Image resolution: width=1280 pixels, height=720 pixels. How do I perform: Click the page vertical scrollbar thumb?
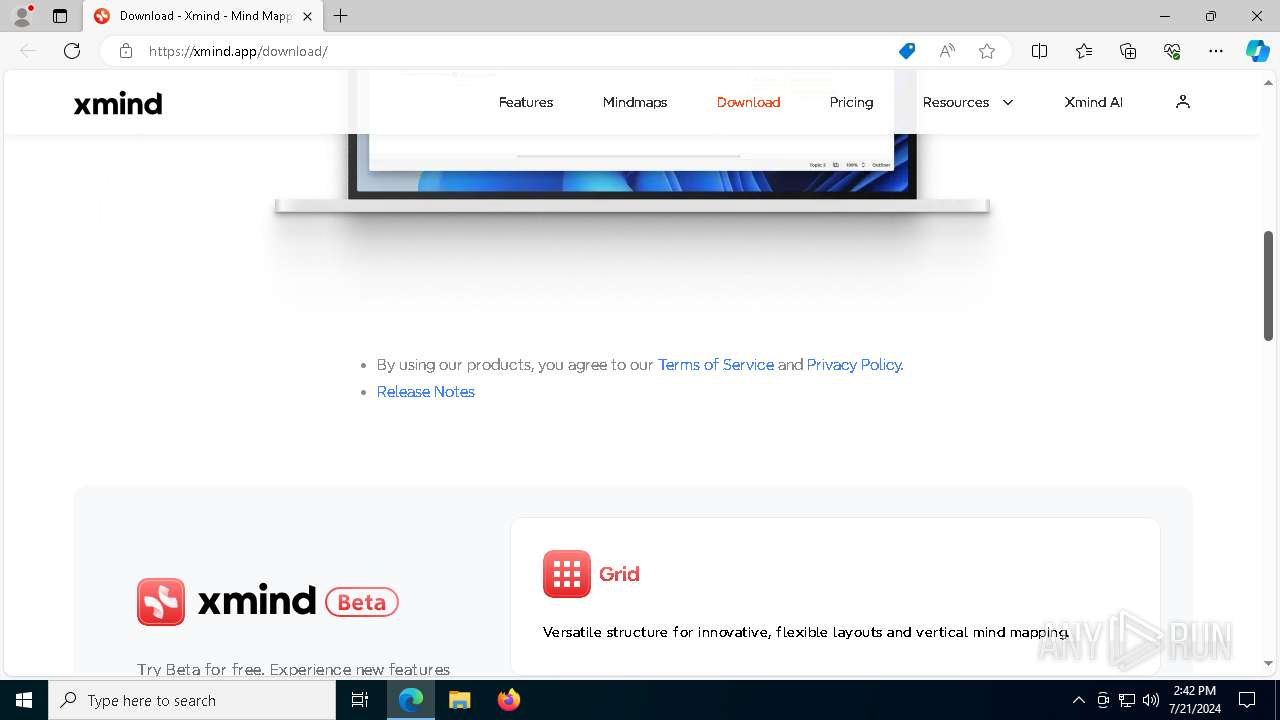pyautogui.click(x=1268, y=286)
